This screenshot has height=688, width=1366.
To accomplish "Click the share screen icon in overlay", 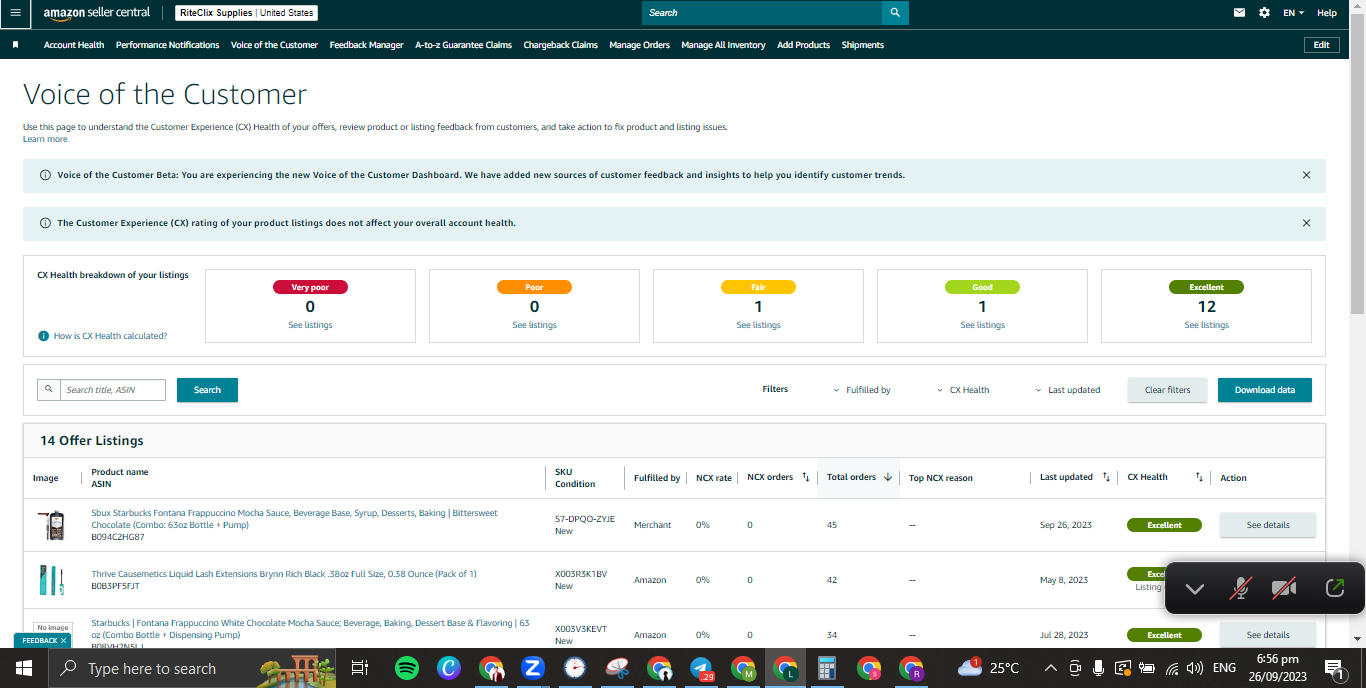I will coord(1334,588).
